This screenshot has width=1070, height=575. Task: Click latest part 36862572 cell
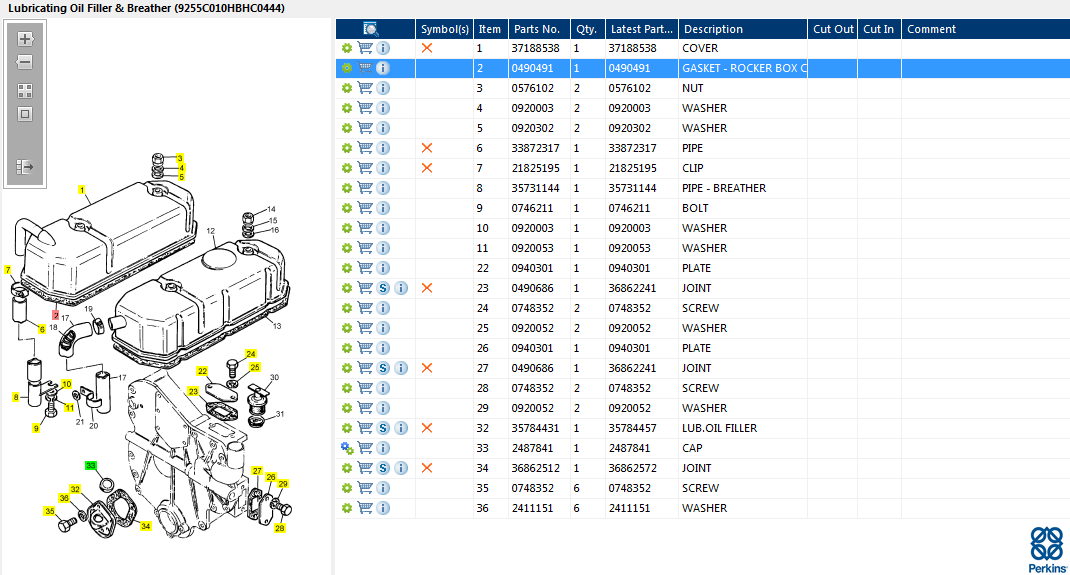(x=641, y=468)
